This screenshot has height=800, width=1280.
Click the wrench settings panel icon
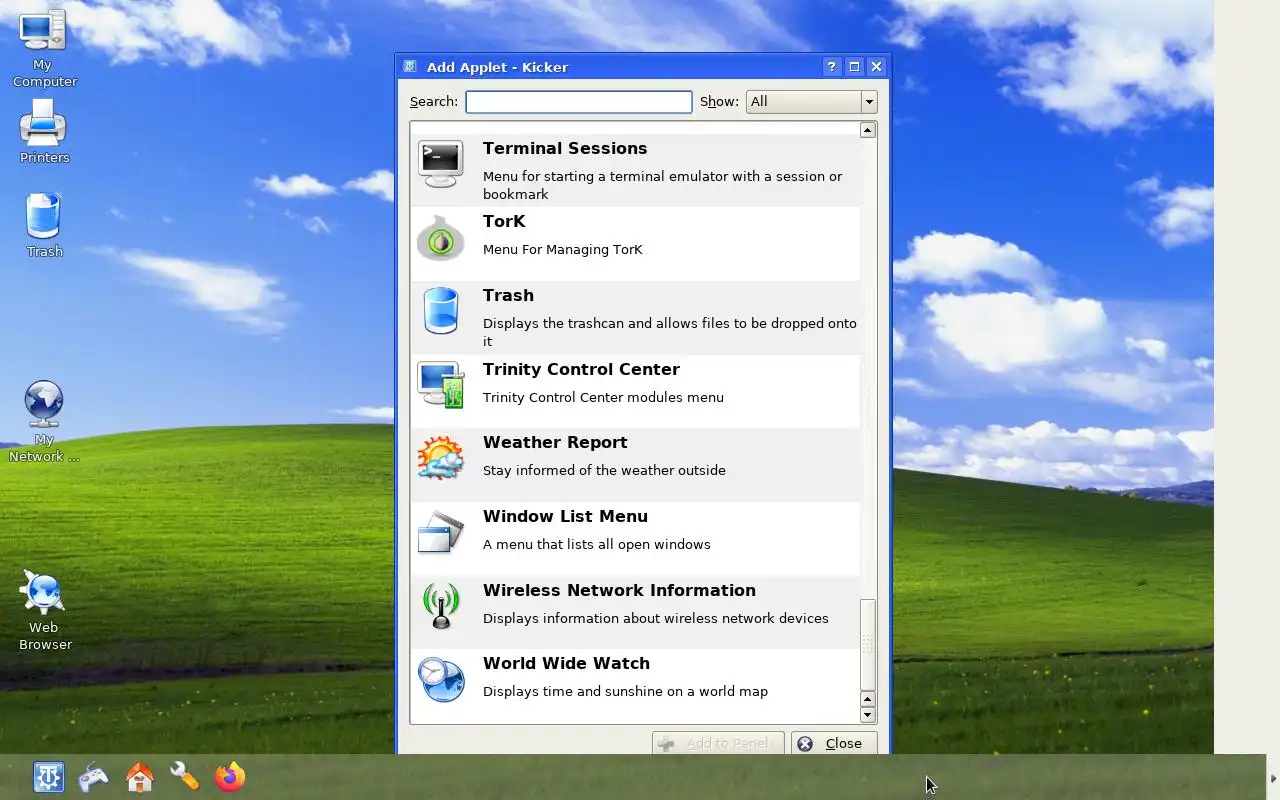click(x=184, y=777)
